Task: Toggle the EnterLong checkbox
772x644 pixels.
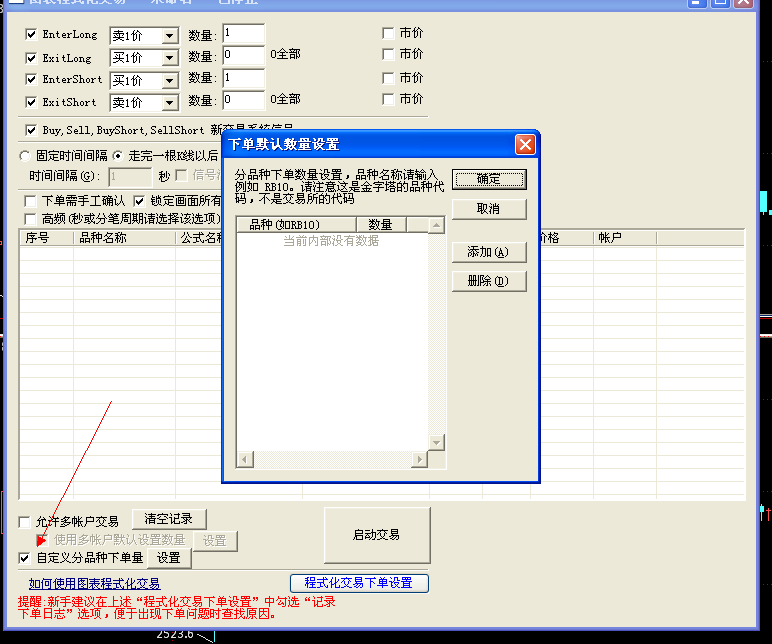Action: (31, 34)
